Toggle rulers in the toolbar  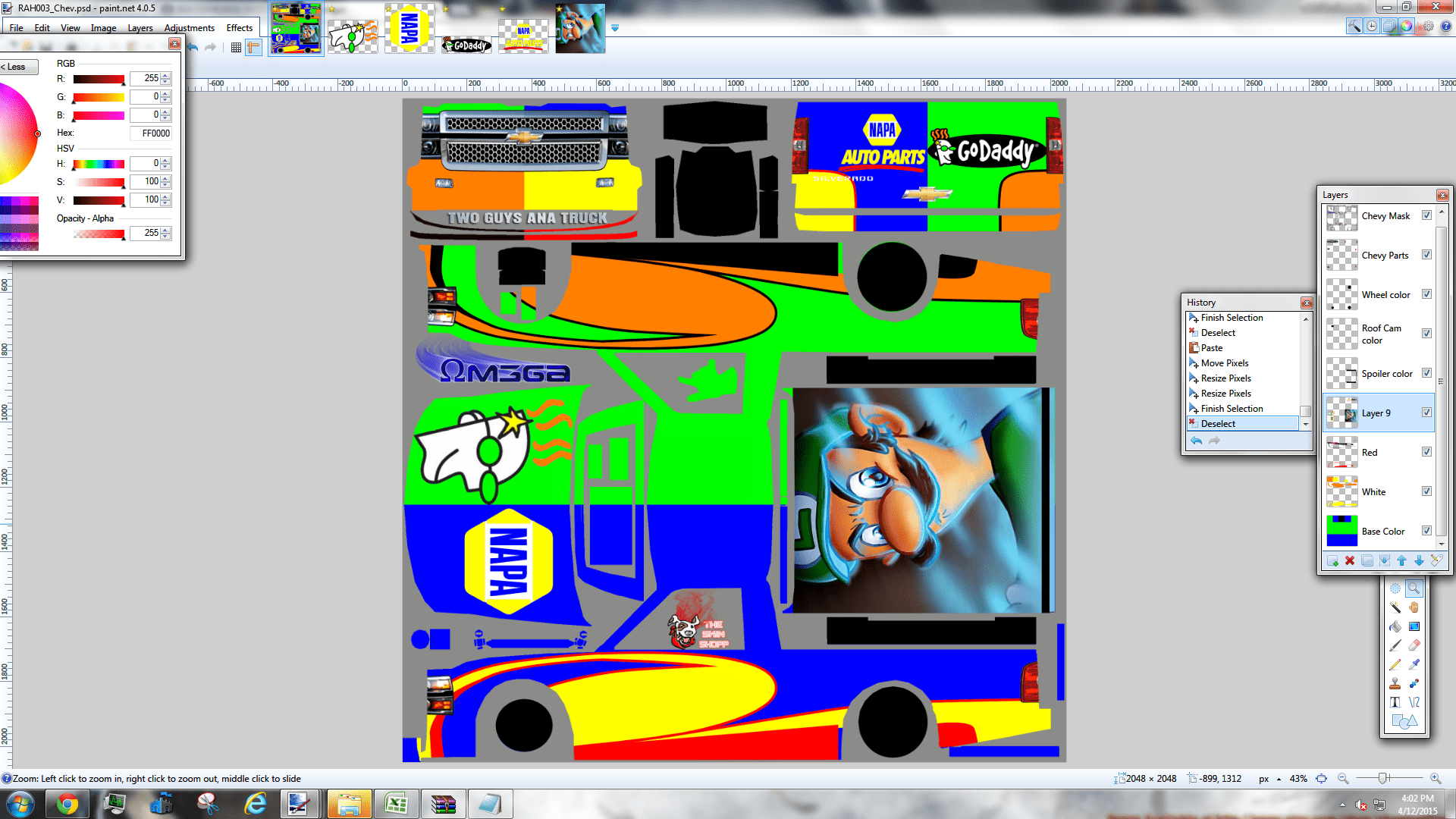253,47
